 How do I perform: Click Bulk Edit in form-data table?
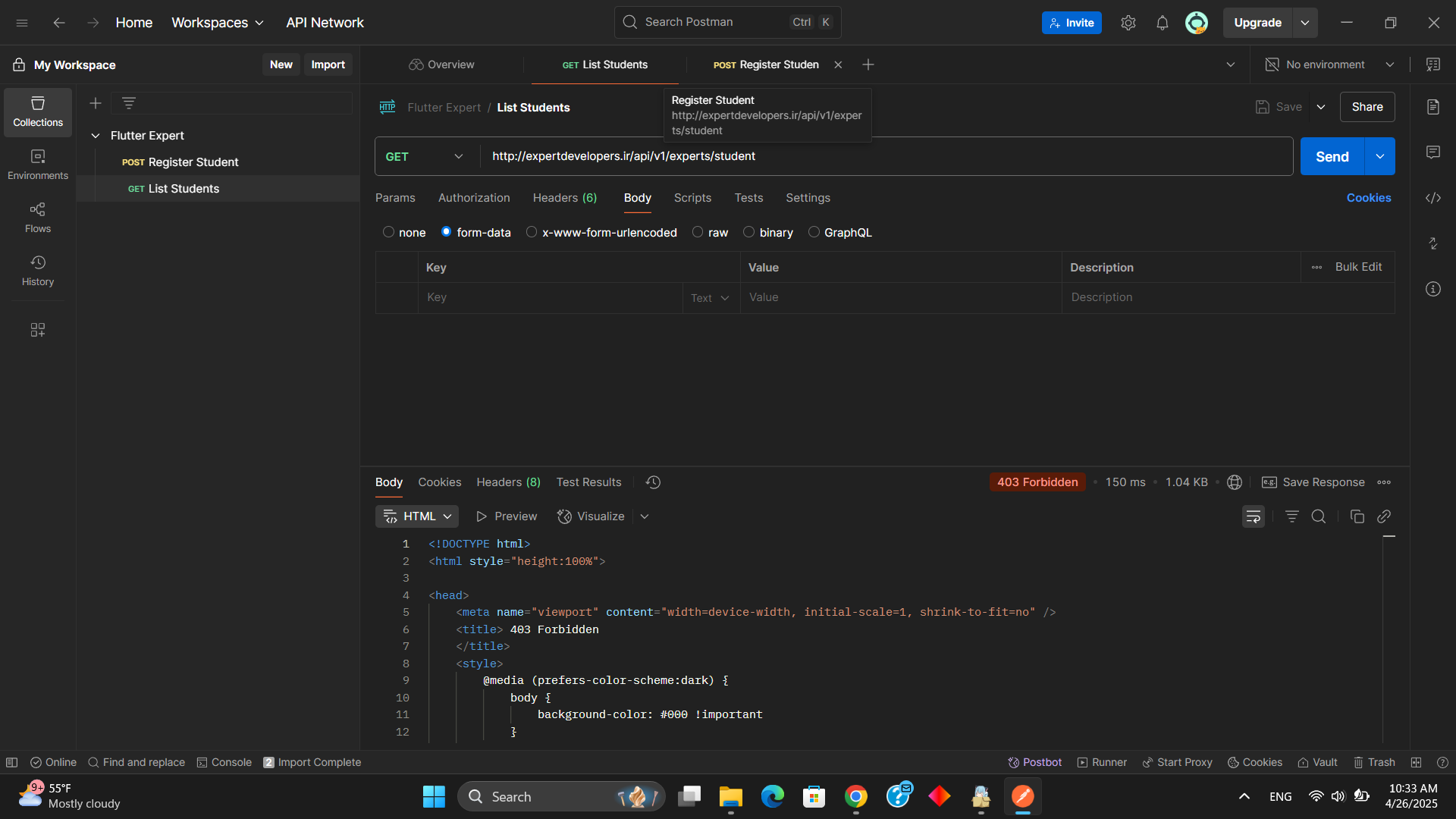(x=1358, y=267)
